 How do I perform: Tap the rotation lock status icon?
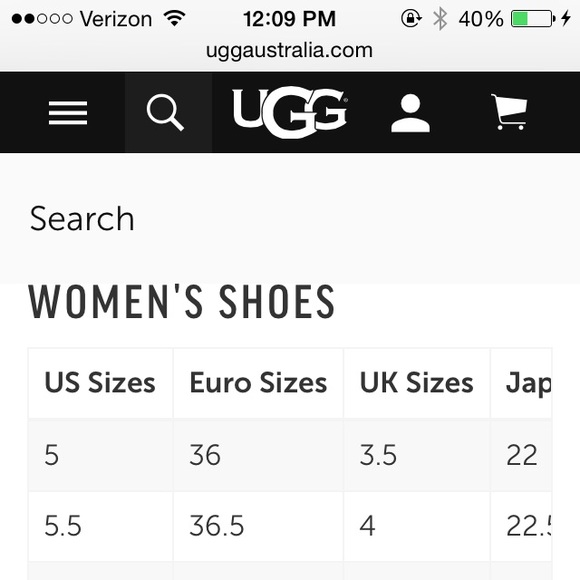(x=411, y=18)
